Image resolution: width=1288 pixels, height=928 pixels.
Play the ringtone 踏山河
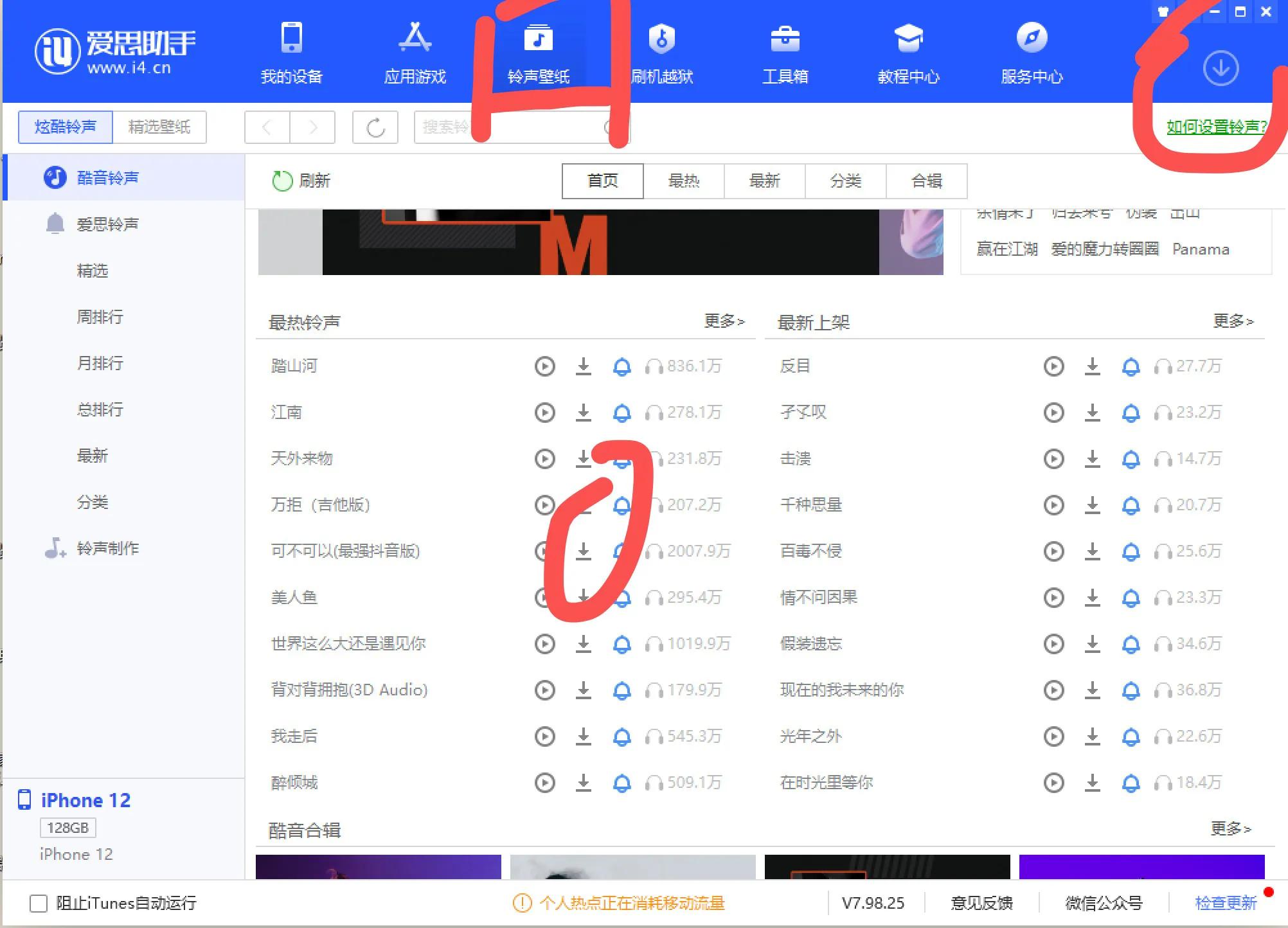(544, 366)
